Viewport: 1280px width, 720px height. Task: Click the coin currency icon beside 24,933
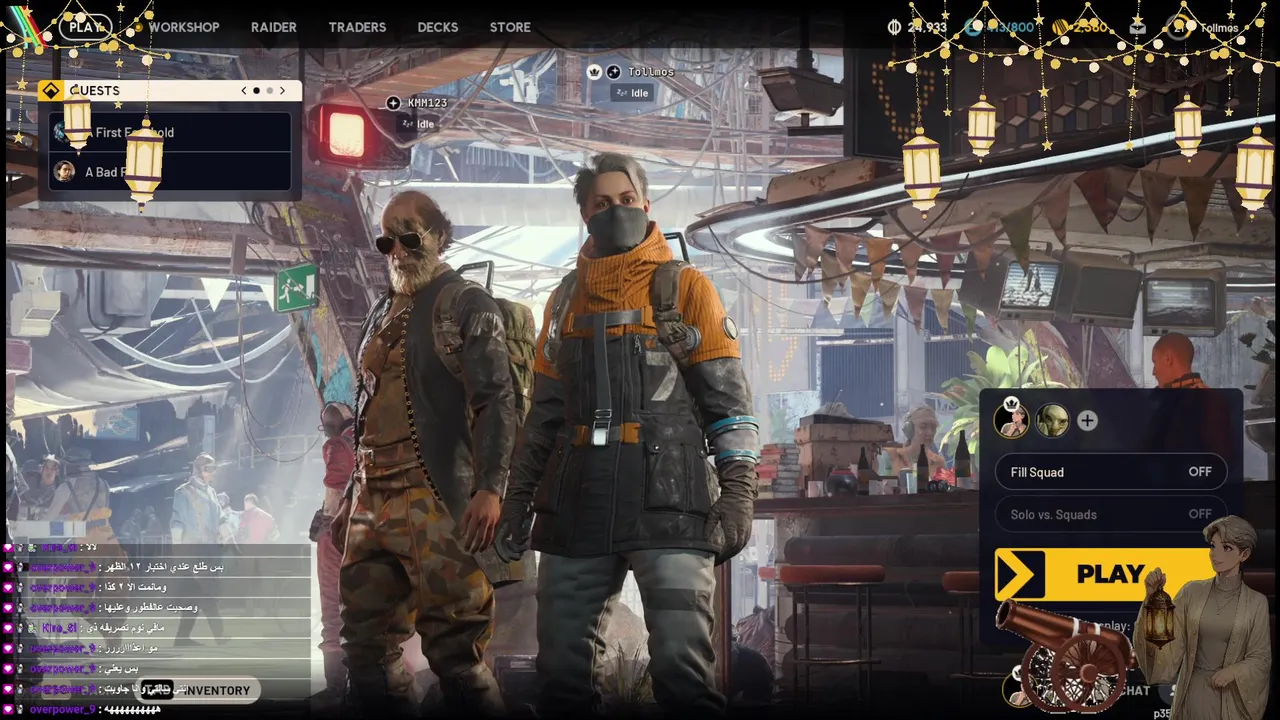coord(894,27)
